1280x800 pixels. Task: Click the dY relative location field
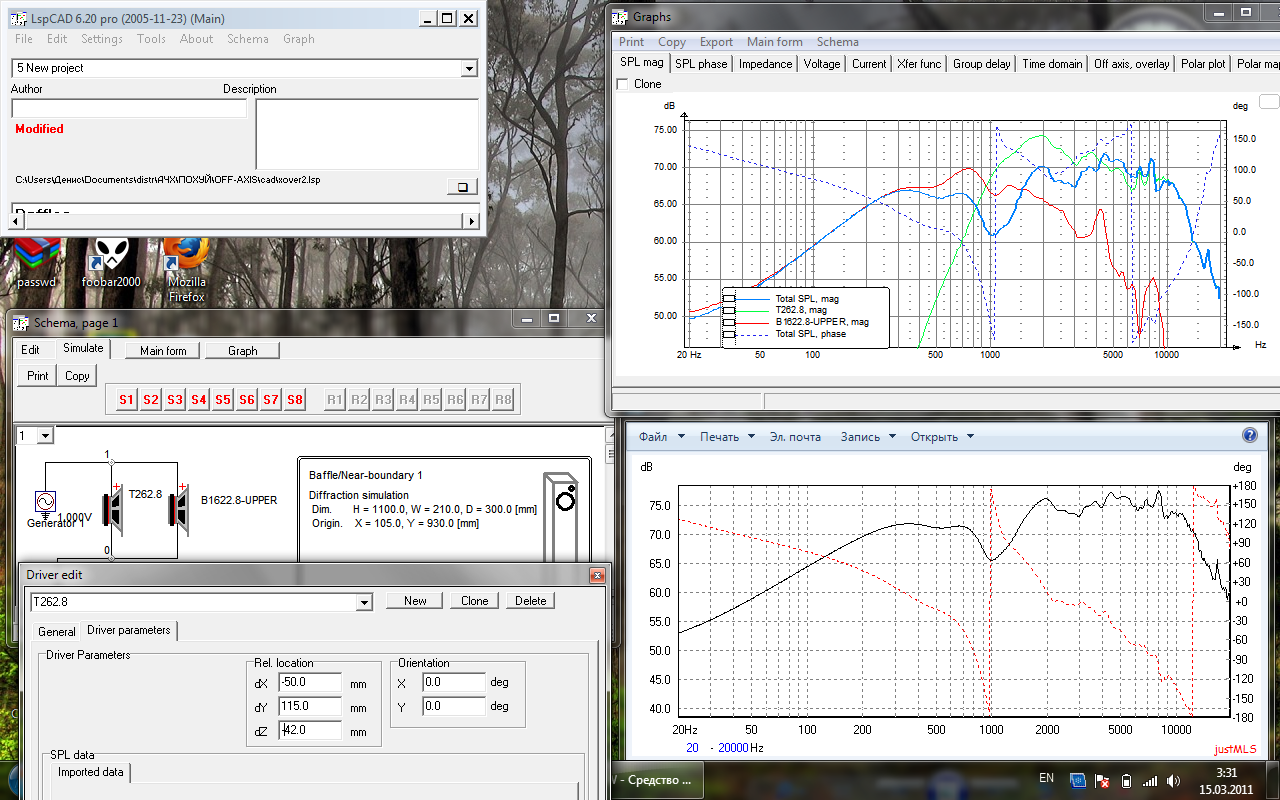311,706
